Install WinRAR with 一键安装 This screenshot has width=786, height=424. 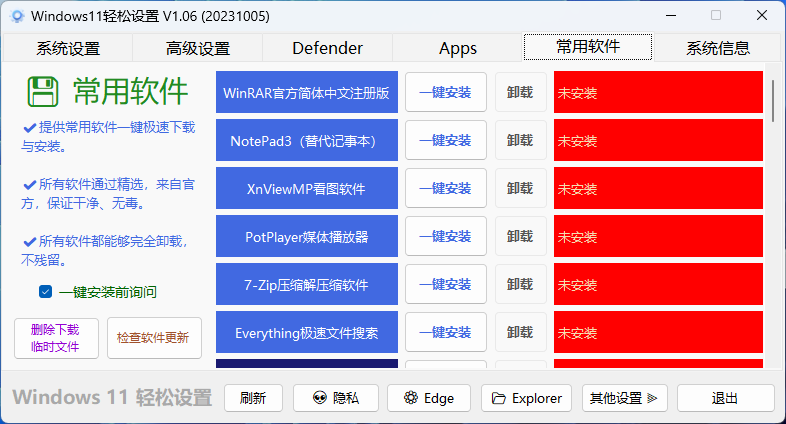tap(446, 92)
